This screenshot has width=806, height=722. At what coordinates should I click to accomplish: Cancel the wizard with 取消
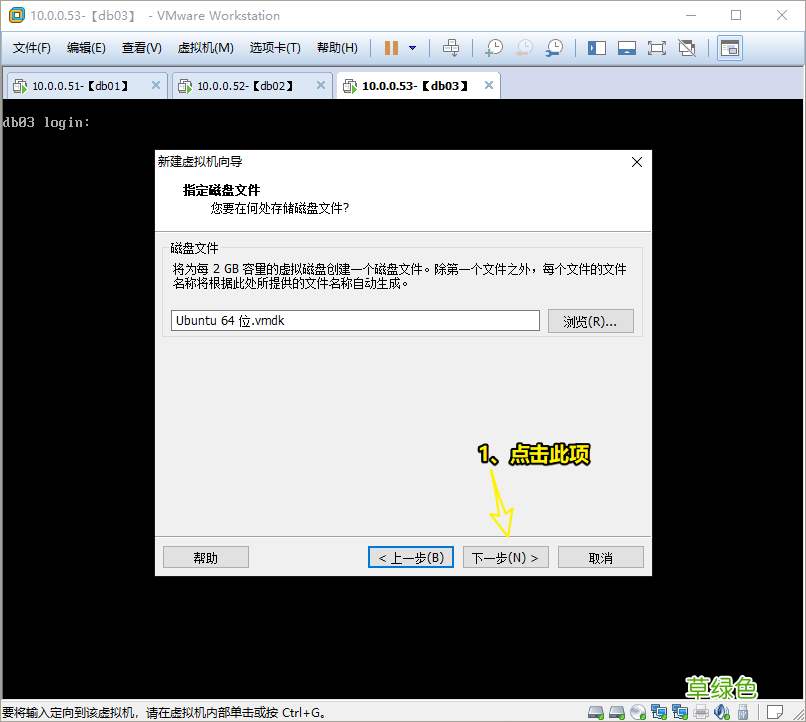click(600, 558)
